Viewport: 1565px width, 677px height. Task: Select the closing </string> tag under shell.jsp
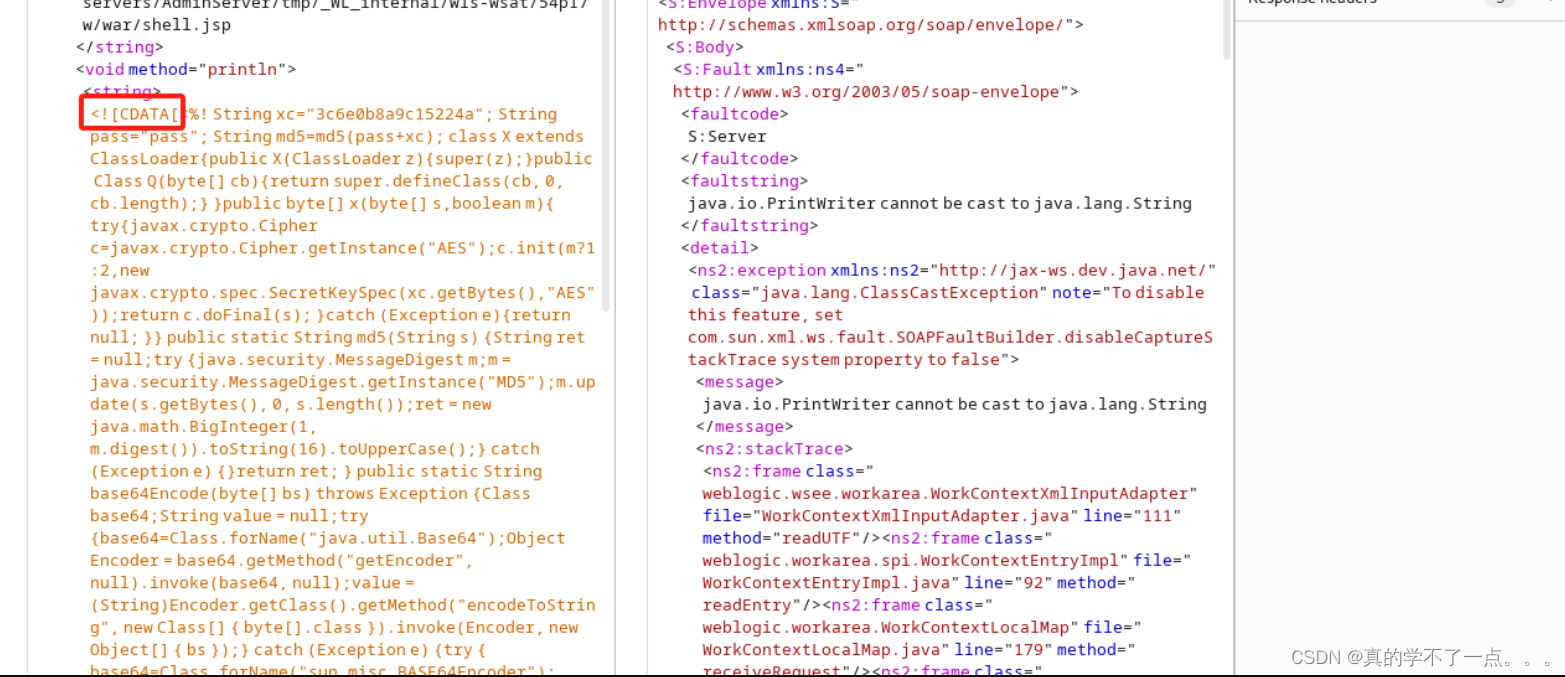(119, 47)
